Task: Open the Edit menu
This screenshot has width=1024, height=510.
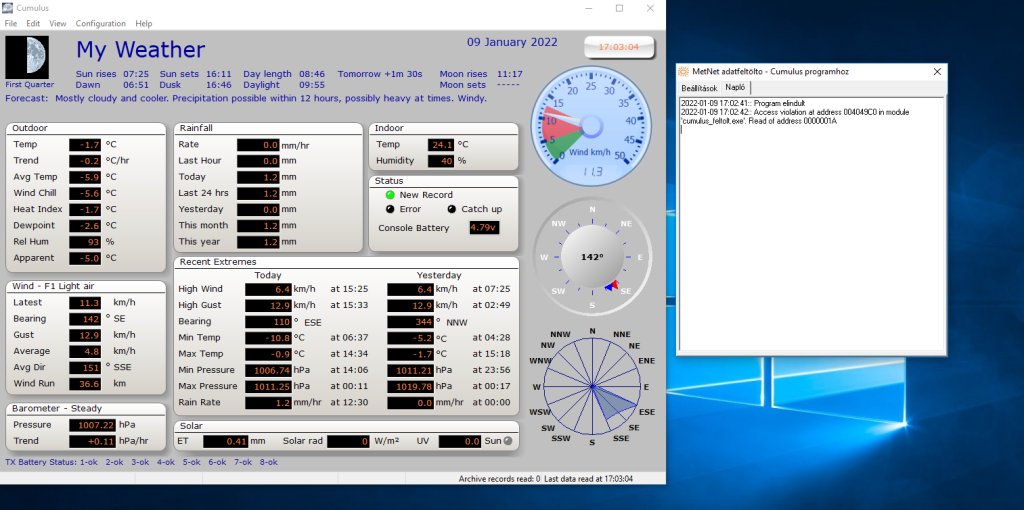Action: 33,23
